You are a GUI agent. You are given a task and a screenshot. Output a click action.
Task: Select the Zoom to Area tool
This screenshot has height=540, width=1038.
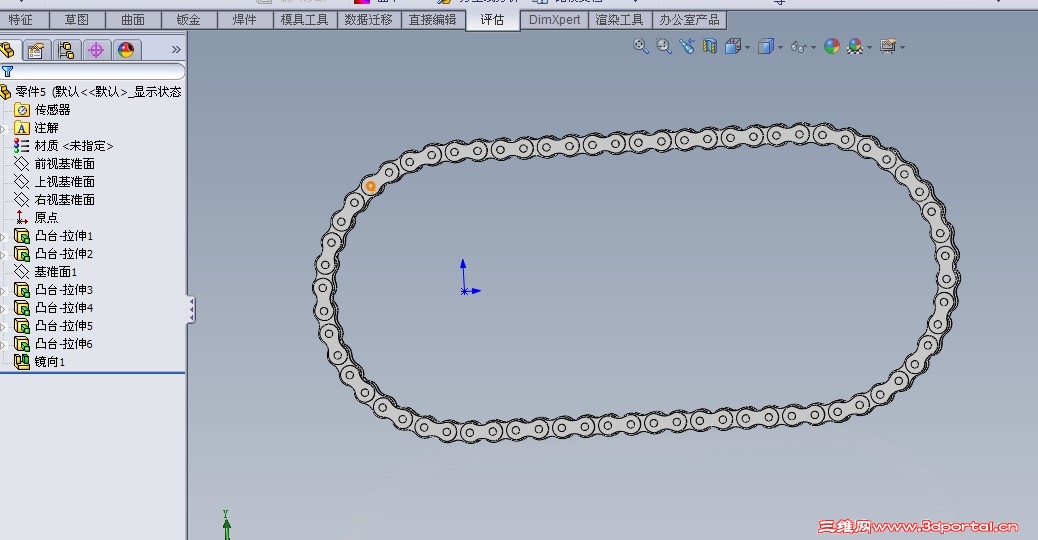[x=663, y=46]
